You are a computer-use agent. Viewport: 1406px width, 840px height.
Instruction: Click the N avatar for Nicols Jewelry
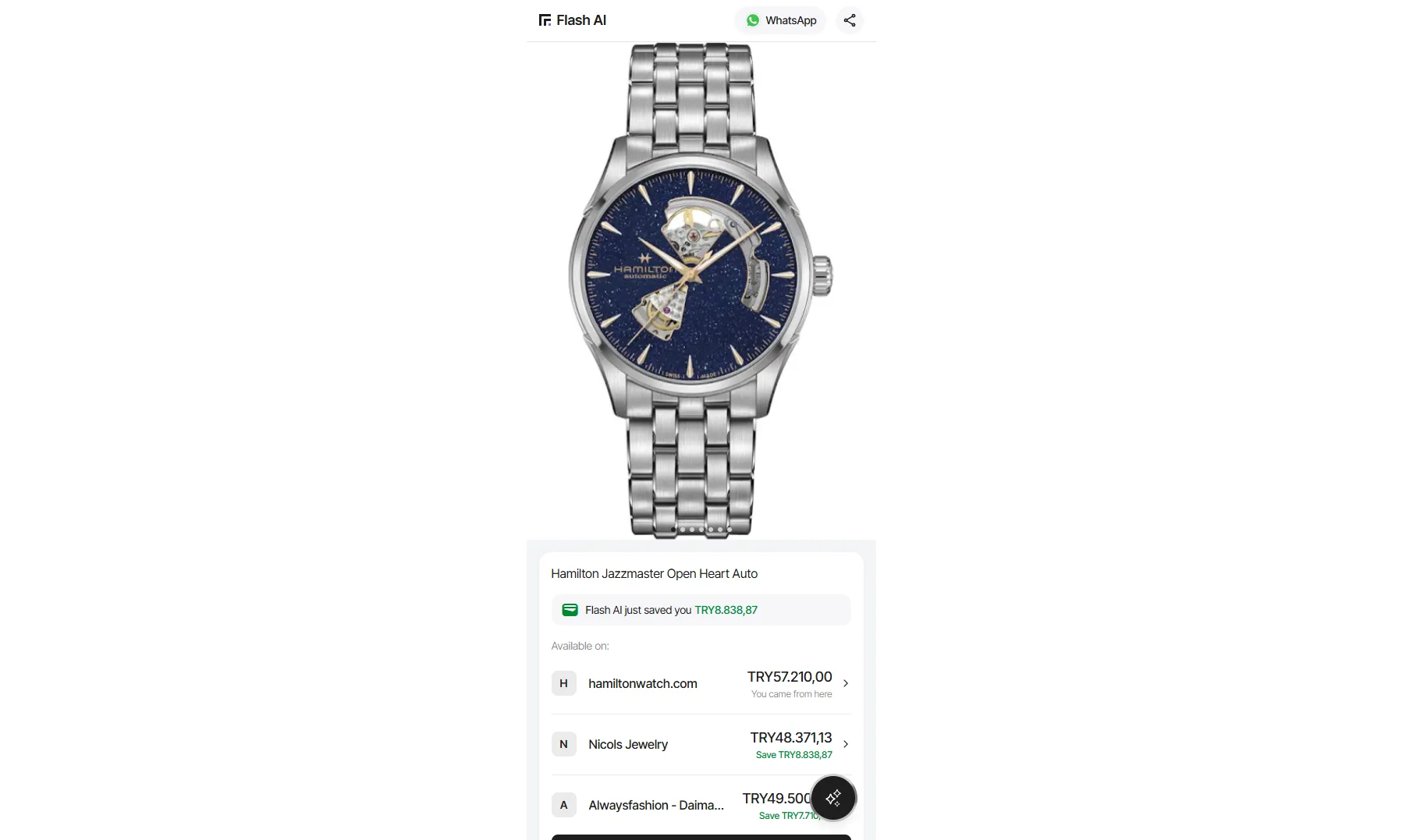(563, 744)
